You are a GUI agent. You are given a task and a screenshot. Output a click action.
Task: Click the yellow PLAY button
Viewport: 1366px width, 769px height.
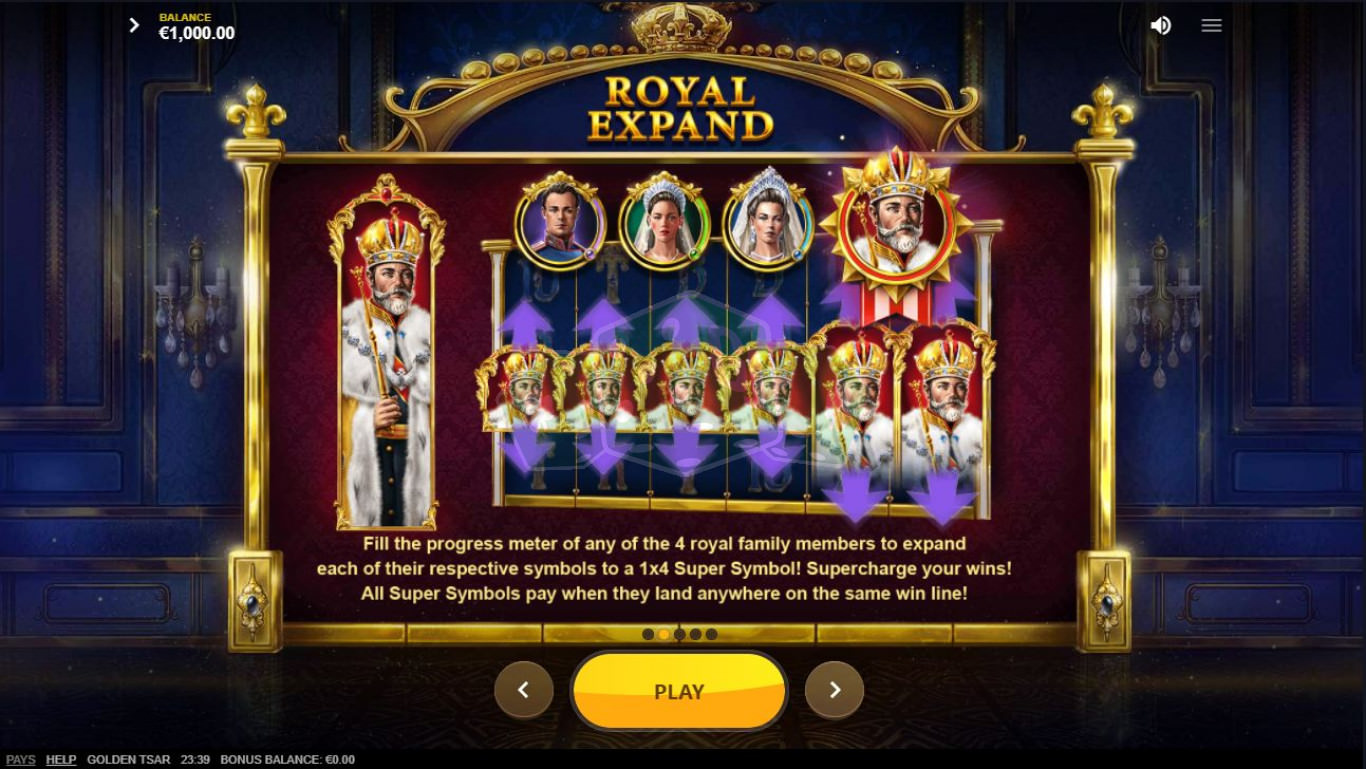click(x=679, y=691)
